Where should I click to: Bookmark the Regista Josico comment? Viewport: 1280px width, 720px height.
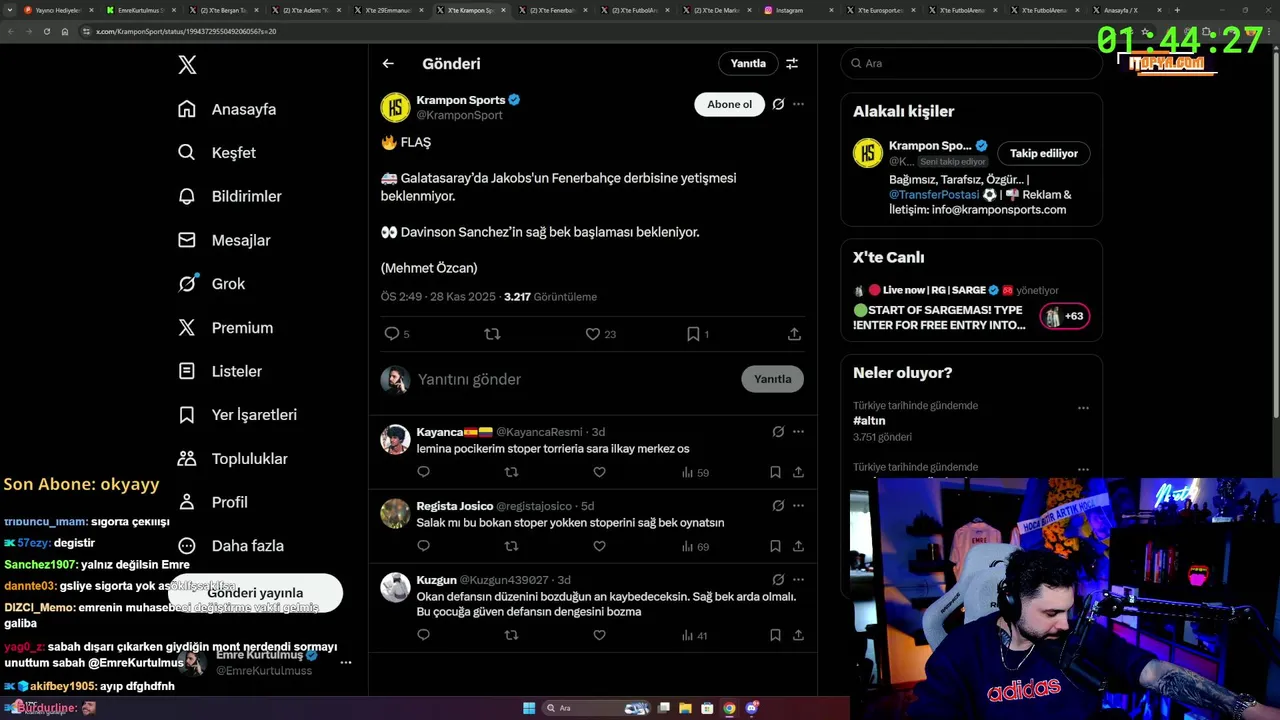click(x=775, y=546)
